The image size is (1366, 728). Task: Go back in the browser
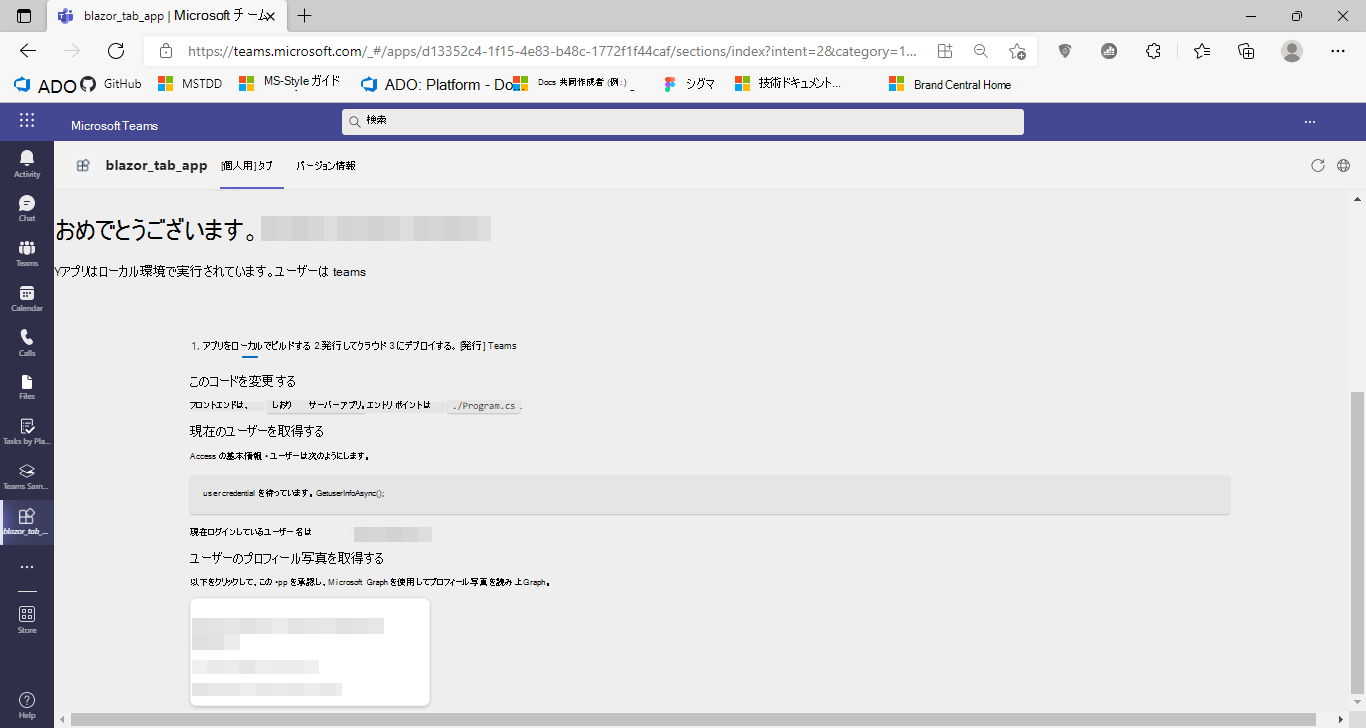coord(28,51)
